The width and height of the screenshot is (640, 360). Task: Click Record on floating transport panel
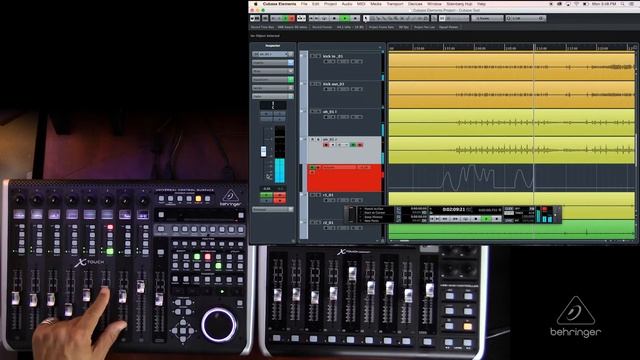[497, 219]
